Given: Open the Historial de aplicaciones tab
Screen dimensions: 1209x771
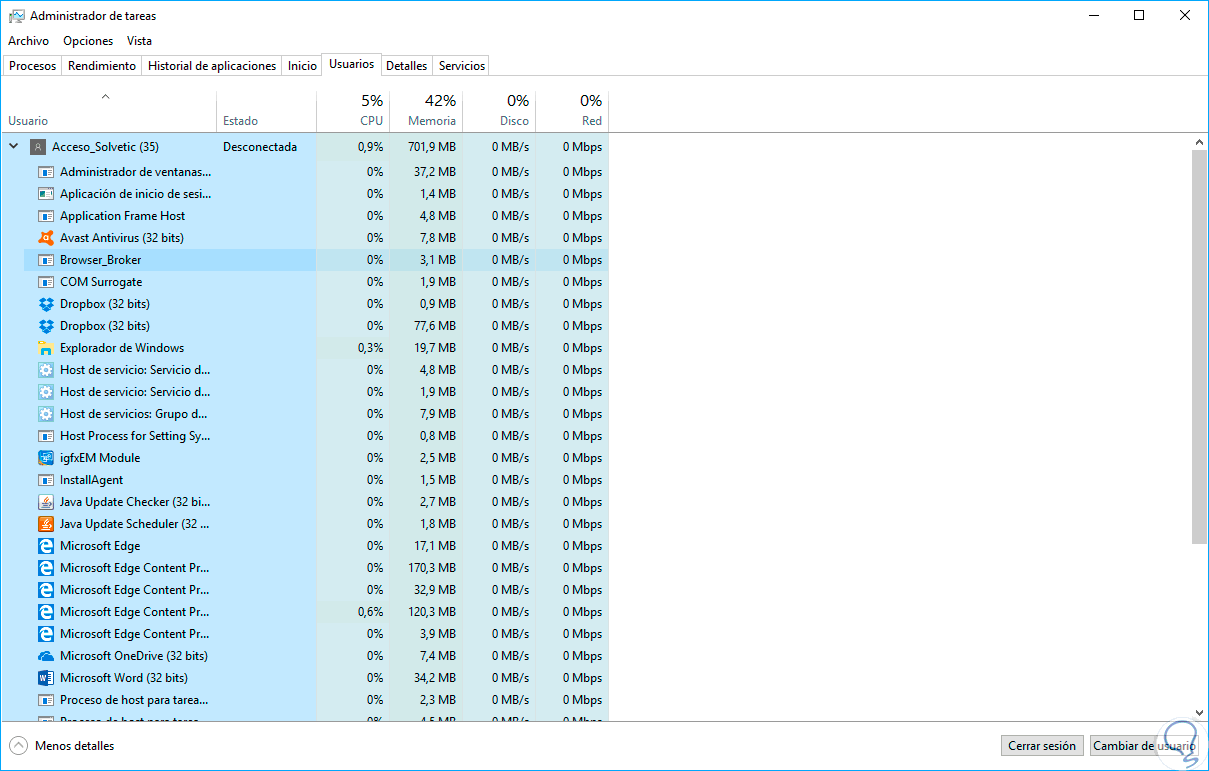Looking at the screenshot, I should 212,66.
